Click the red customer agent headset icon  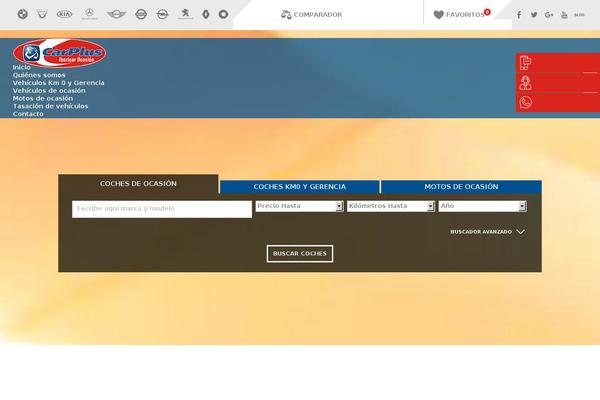pos(525,83)
